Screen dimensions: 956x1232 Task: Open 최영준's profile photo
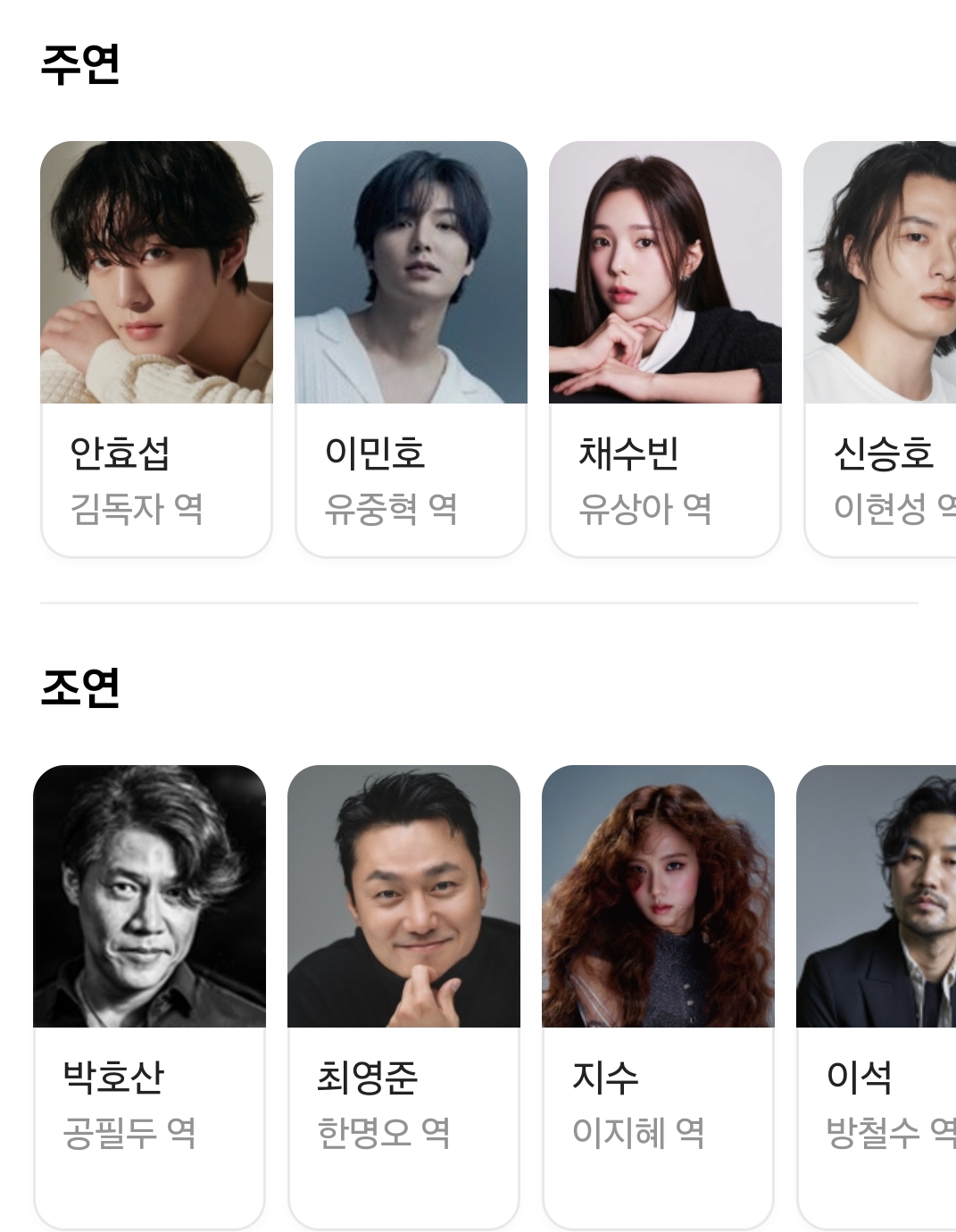point(403,896)
